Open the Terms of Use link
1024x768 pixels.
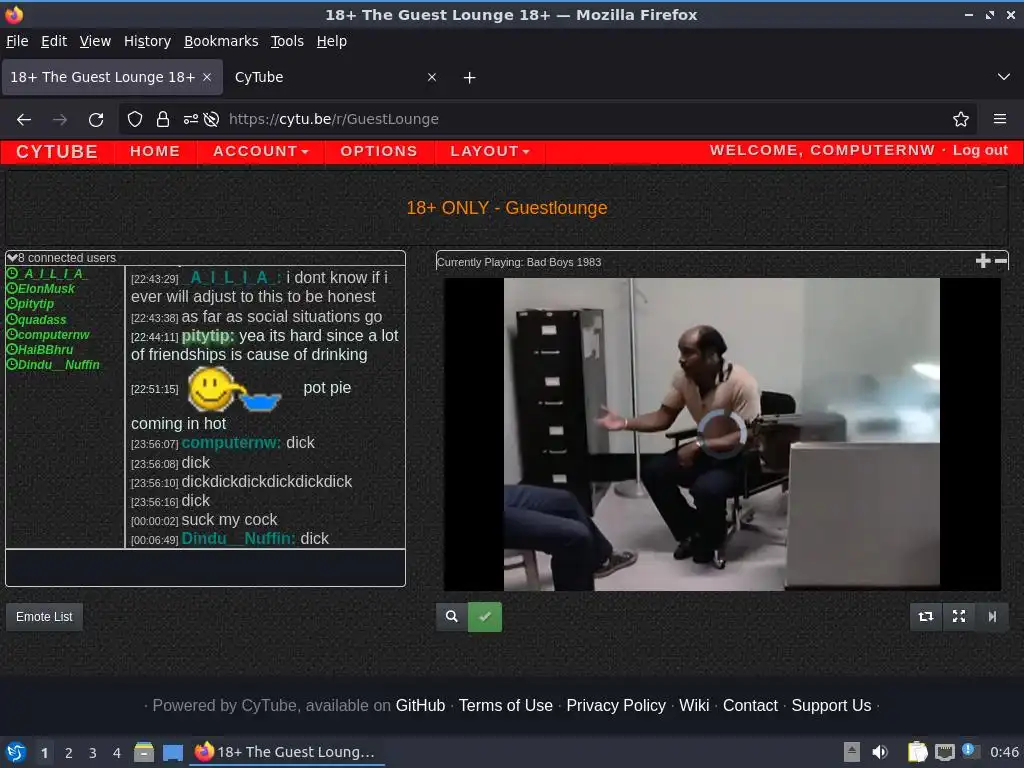[x=505, y=705]
